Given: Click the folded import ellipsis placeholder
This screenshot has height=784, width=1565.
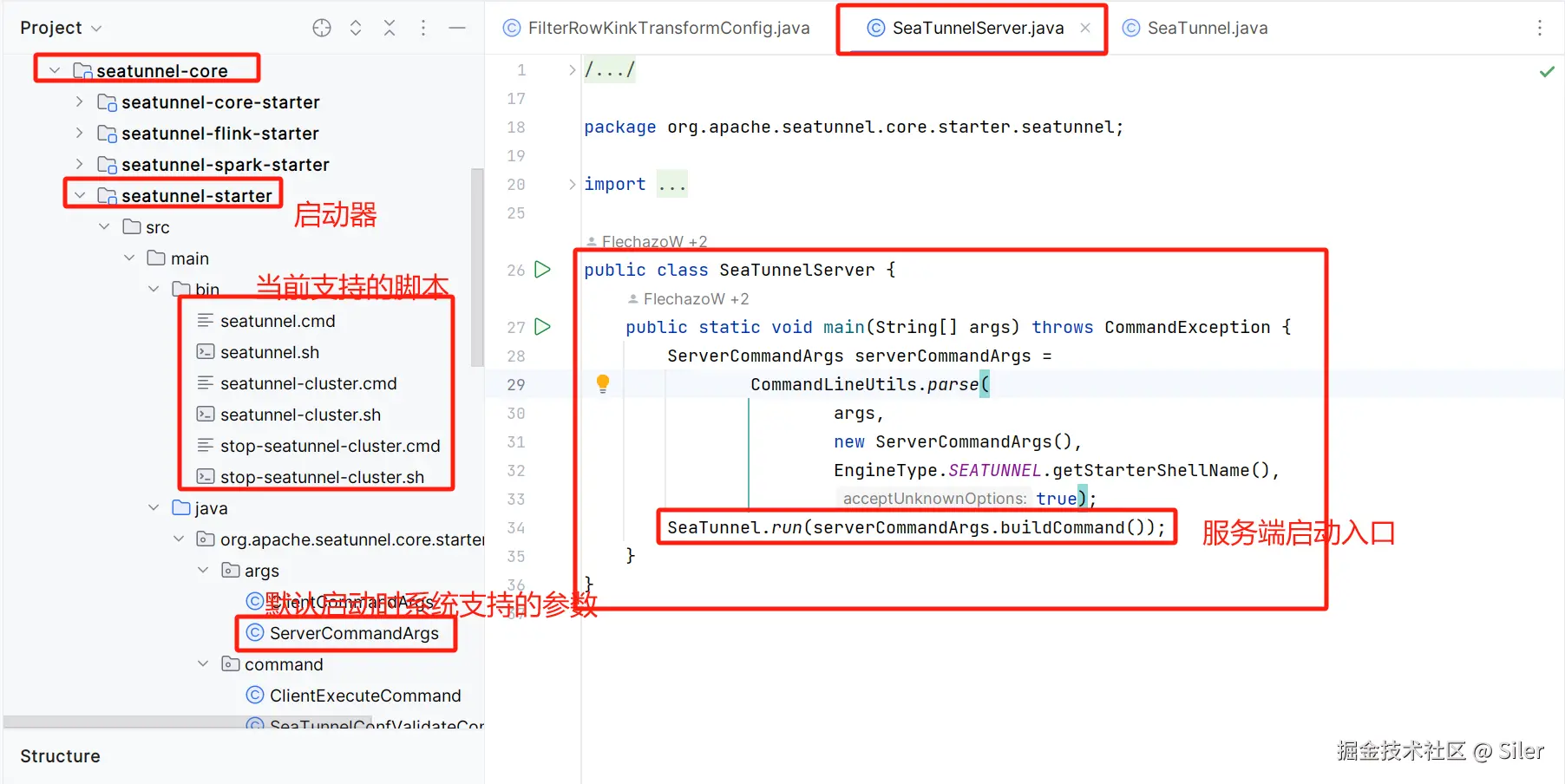Looking at the screenshot, I should (672, 184).
